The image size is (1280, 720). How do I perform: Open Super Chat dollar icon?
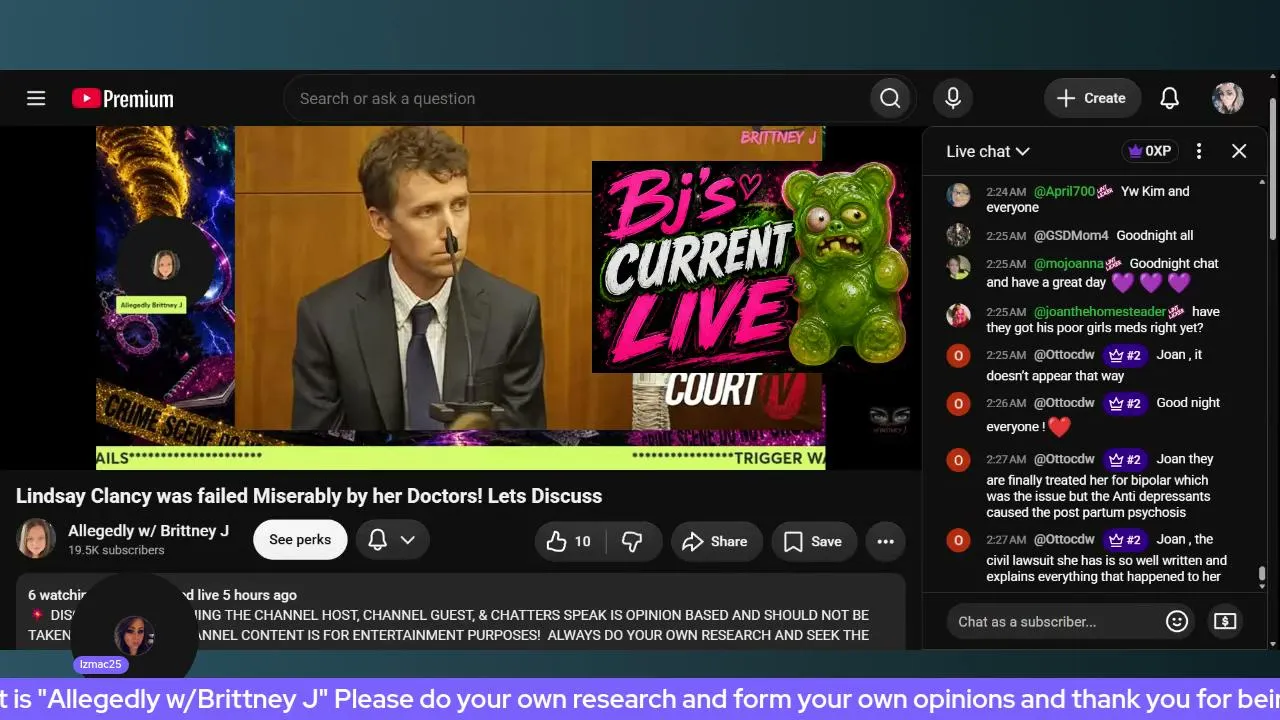click(1225, 621)
